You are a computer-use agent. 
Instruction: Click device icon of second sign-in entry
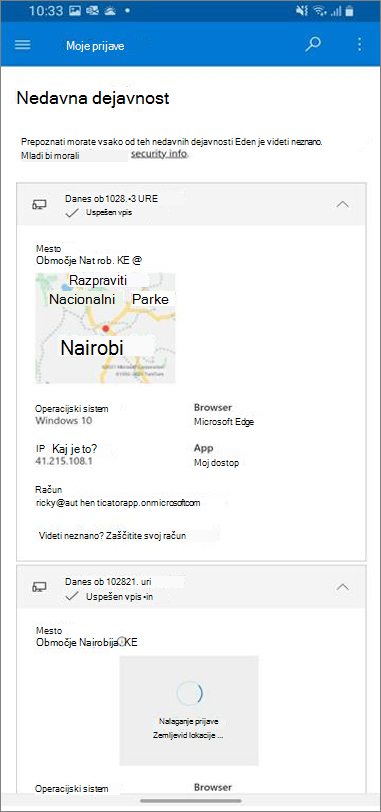click(x=39, y=587)
